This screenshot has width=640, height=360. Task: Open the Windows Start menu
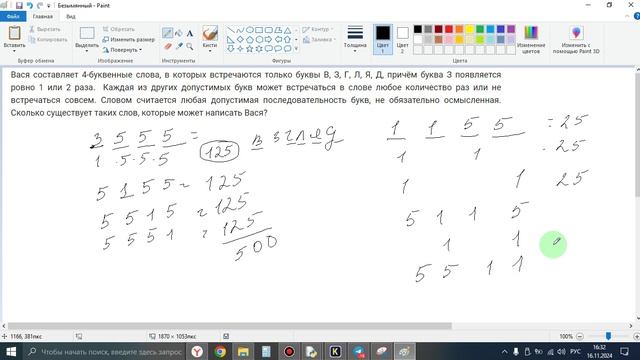point(11,351)
